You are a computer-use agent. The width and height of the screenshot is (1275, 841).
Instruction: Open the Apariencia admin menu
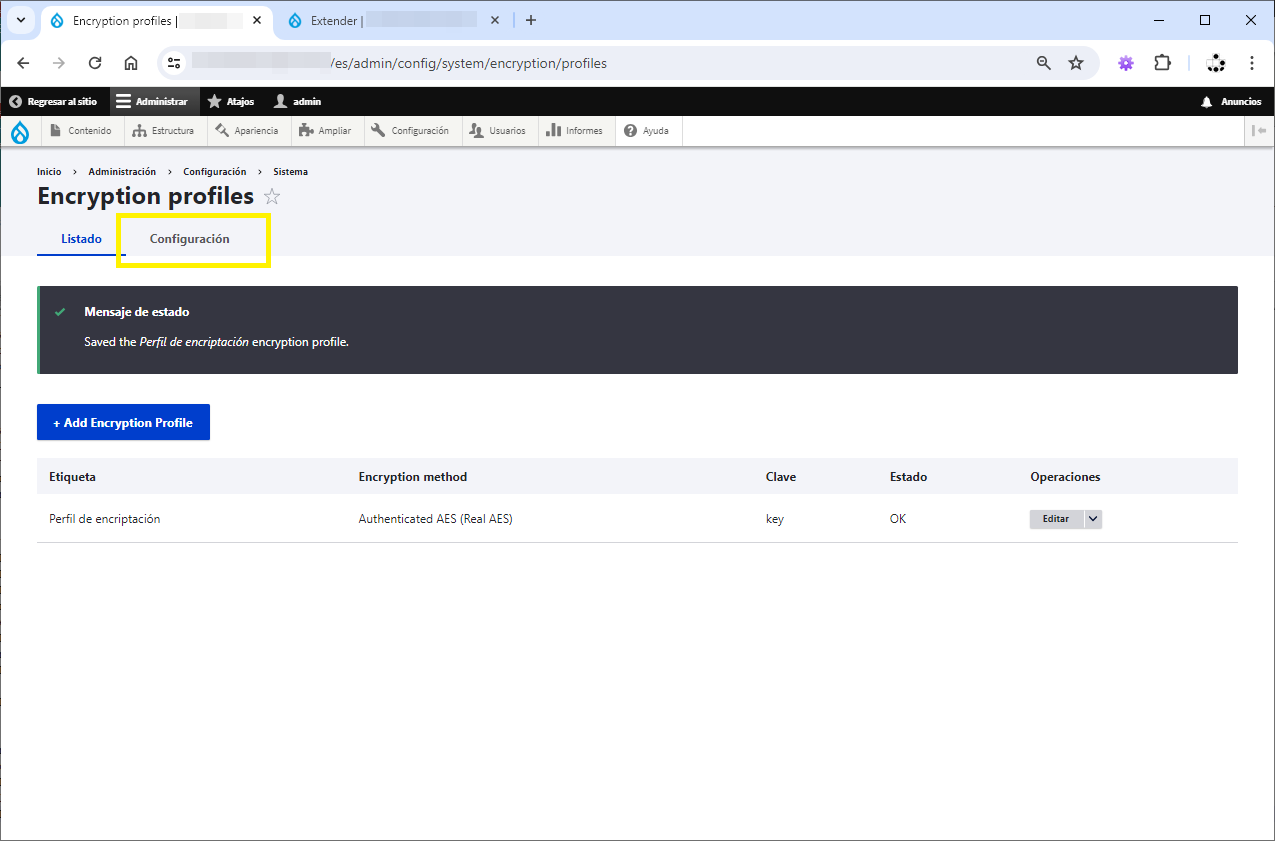249,131
